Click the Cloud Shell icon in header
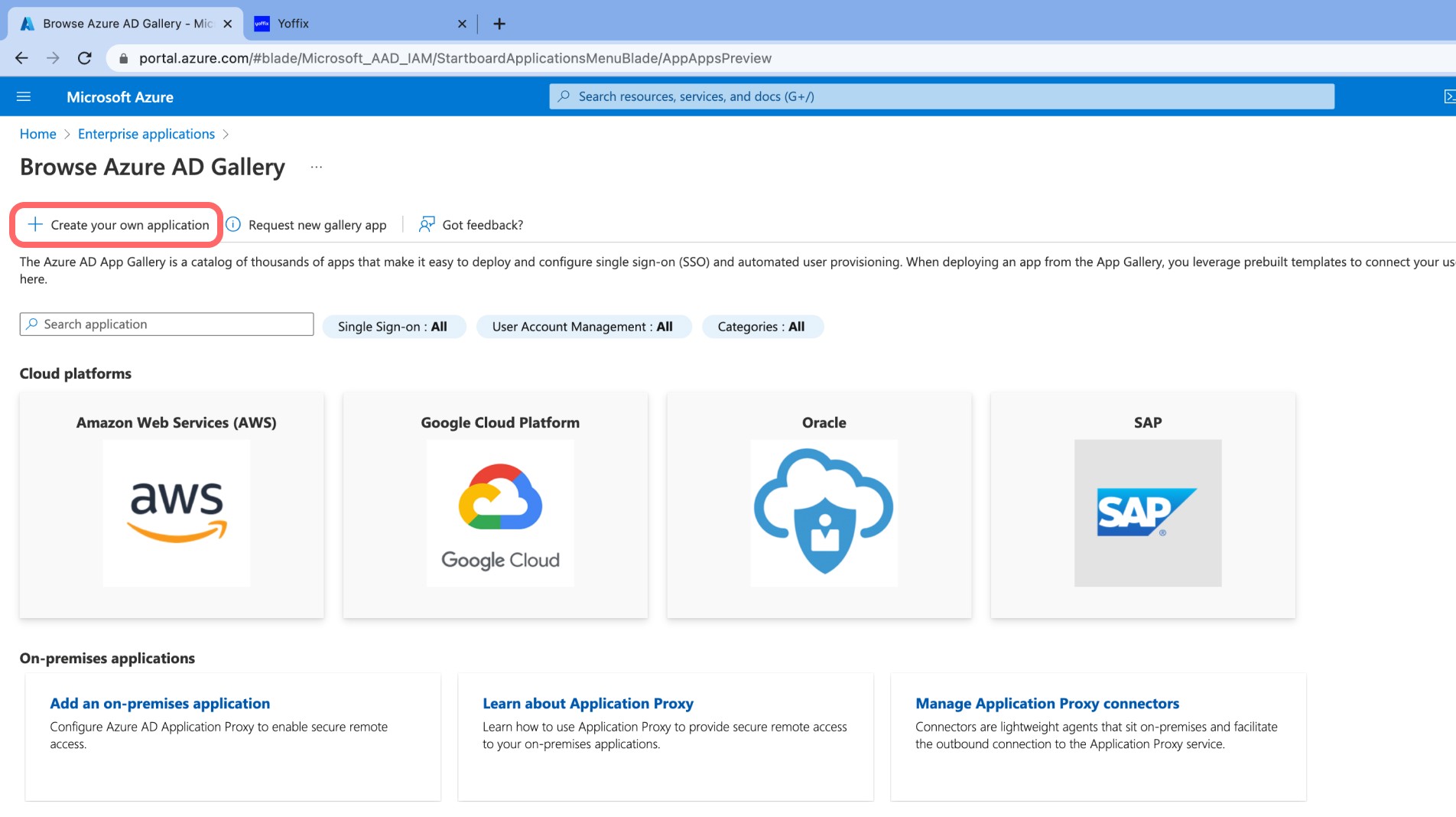Viewport: 1456px width, 817px height. [x=1449, y=96]
